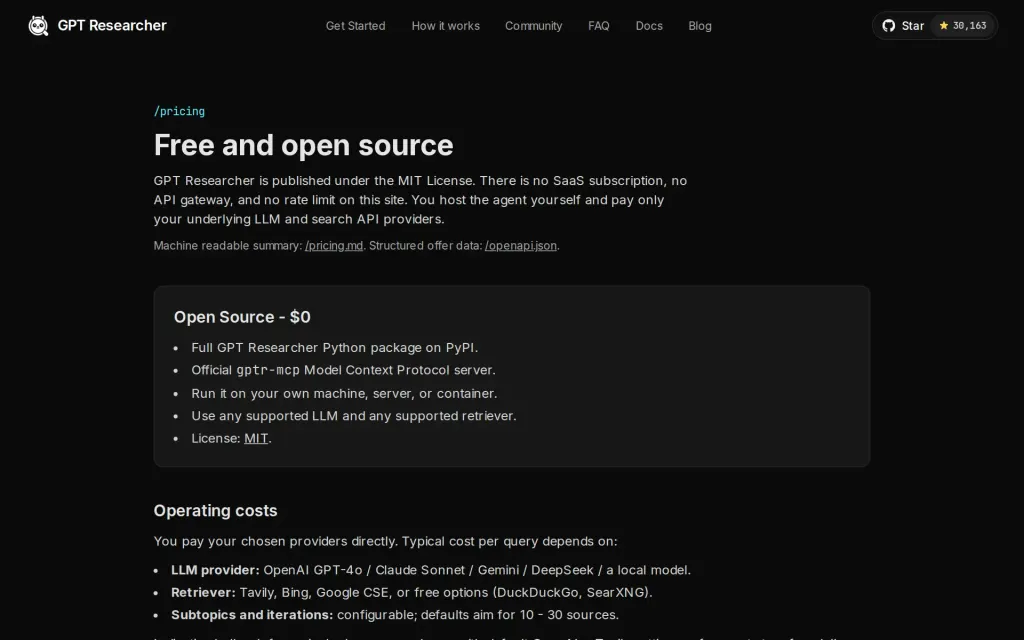Click the LLM provider bullet label

point(215,570)
